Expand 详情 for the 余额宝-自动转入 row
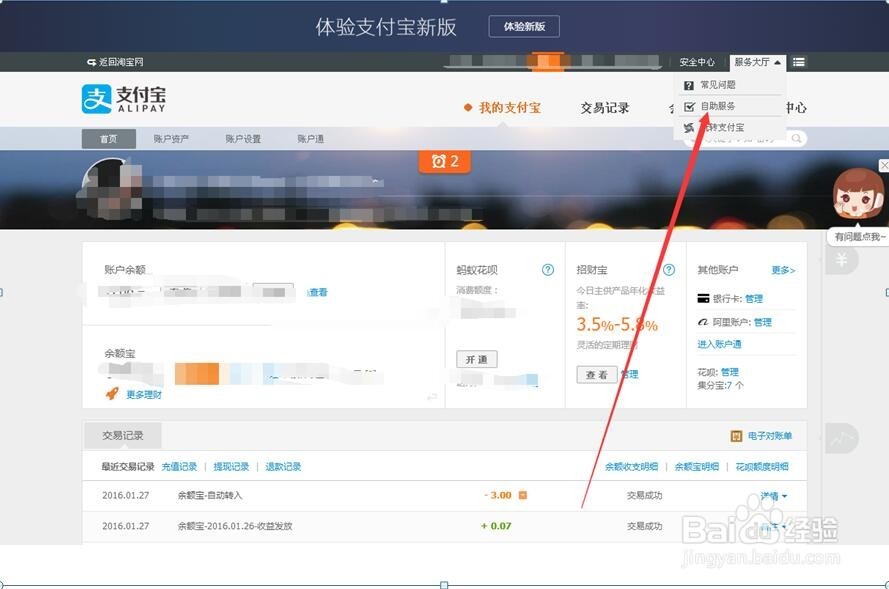Viewport: 889px width, 589px height. point(774,496)
